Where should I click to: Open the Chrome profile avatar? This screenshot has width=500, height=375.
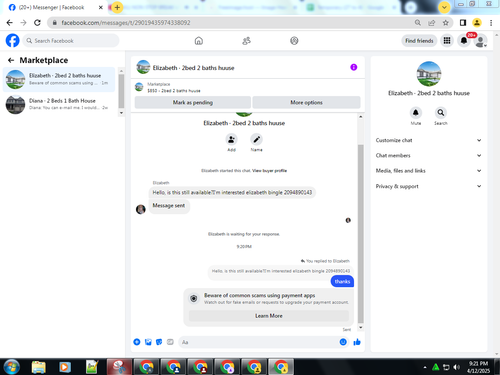477,23
